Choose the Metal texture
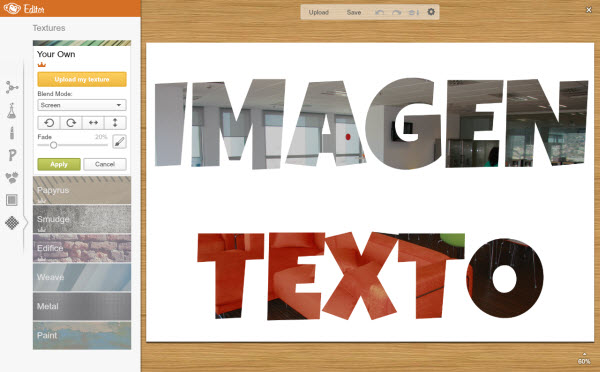600x372 pixels. point(82,306)
